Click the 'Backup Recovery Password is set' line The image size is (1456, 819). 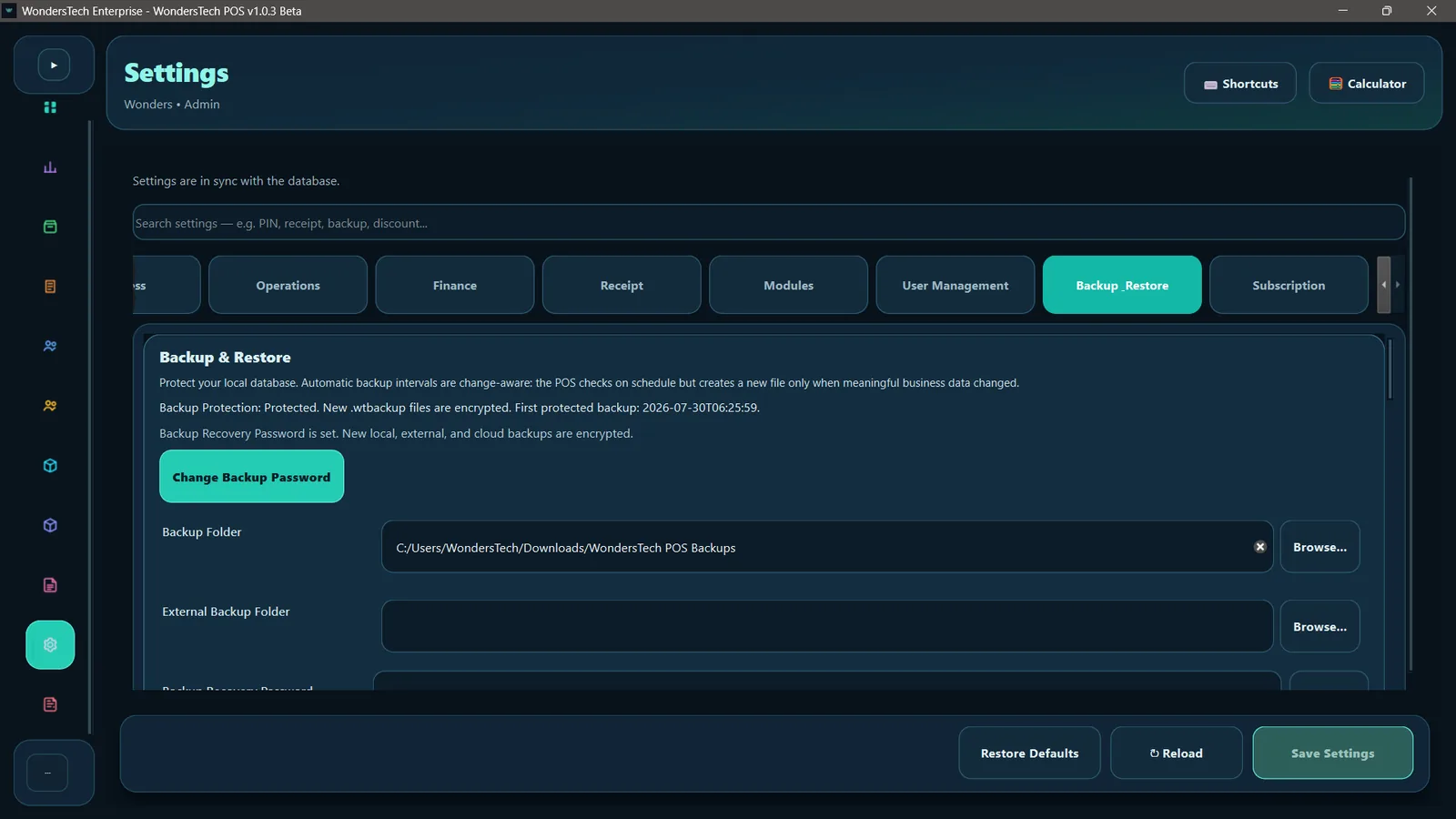click(x=396, y=433)
